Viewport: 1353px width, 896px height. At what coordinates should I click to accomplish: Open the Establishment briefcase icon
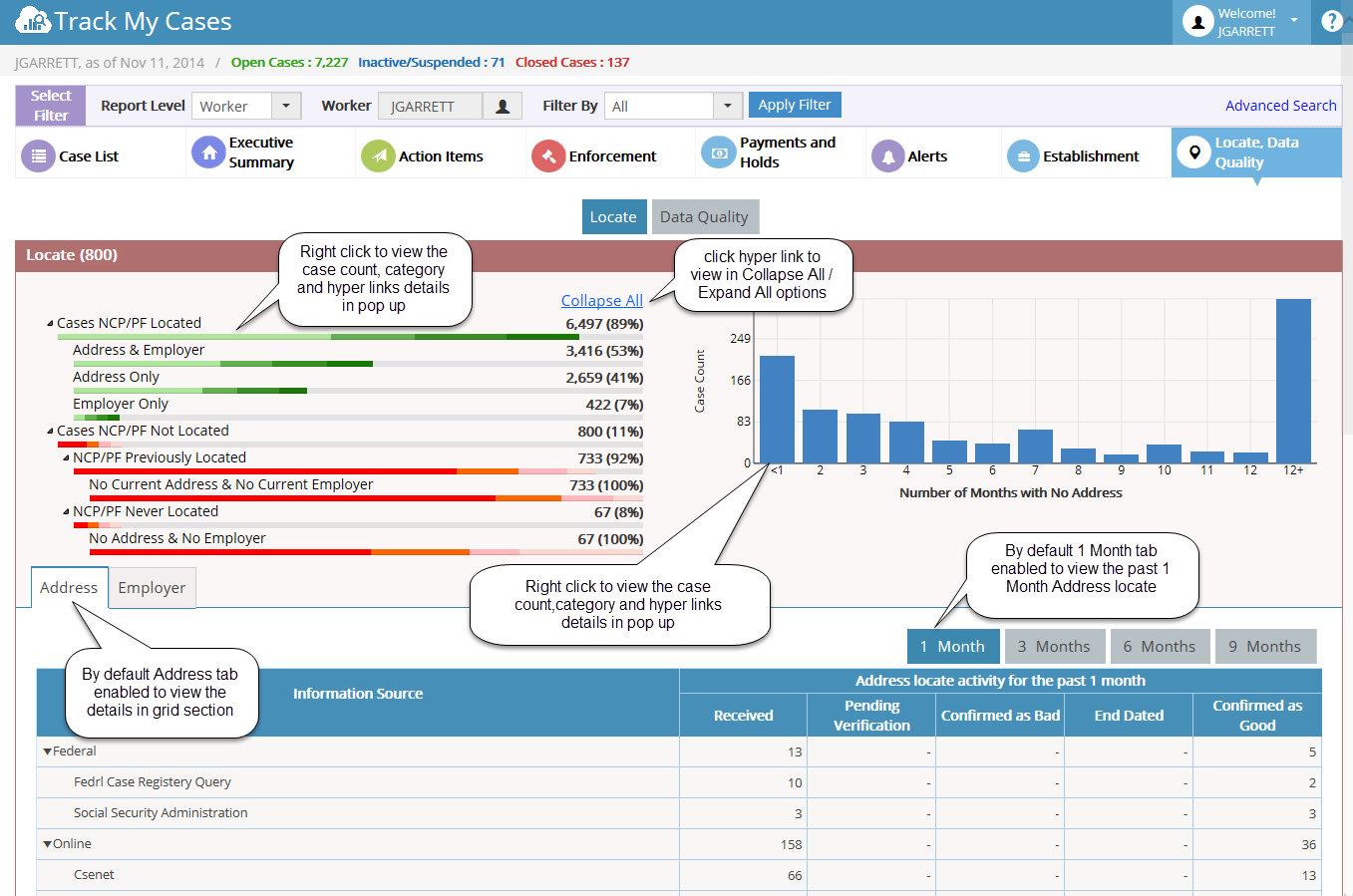(1023, 155)
